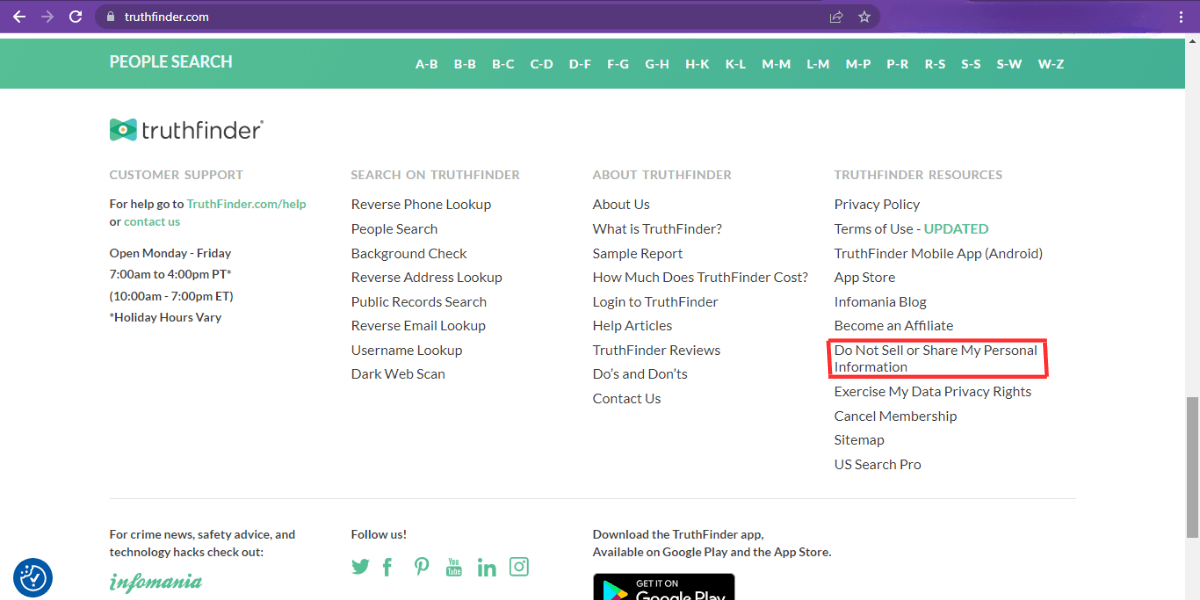Select the S-W people search range
This screenshot has height=600, width=1200.
1009,64
